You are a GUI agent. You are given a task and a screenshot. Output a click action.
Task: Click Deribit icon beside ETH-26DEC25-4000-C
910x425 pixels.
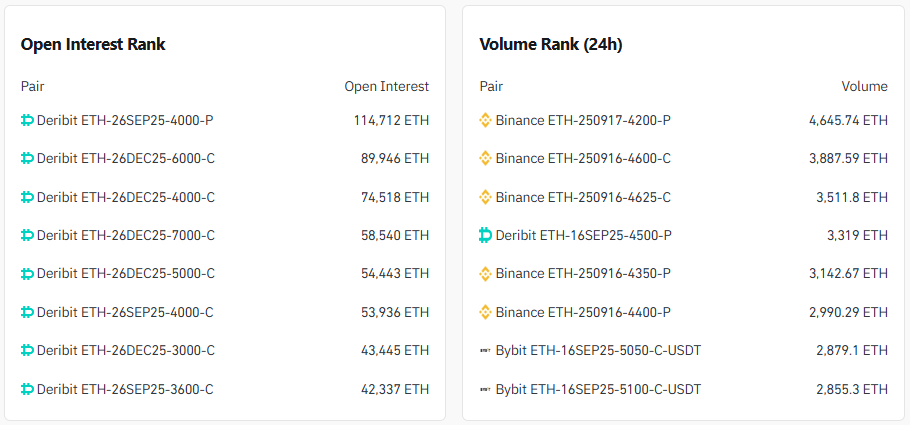click(x=27, y=197)
